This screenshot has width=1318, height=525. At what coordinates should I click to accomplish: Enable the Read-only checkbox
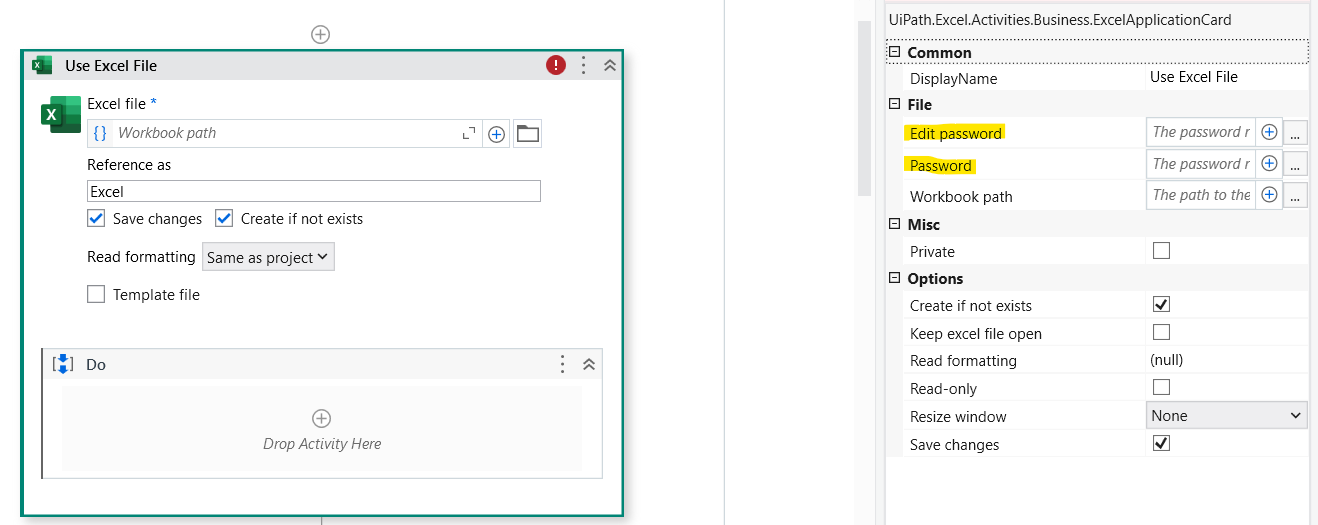(x=1161, y=387)
